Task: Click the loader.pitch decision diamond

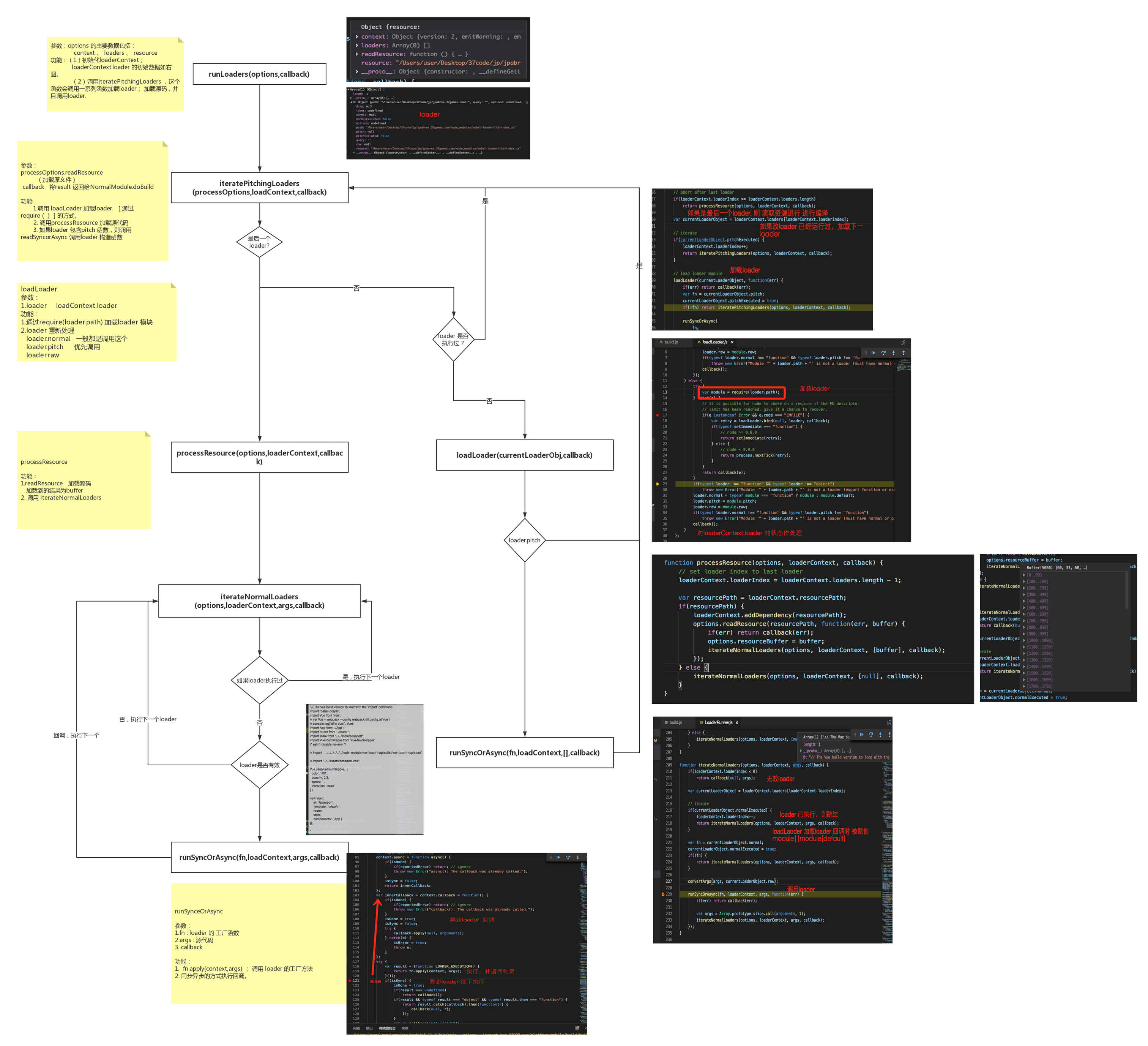Action: 525,540
